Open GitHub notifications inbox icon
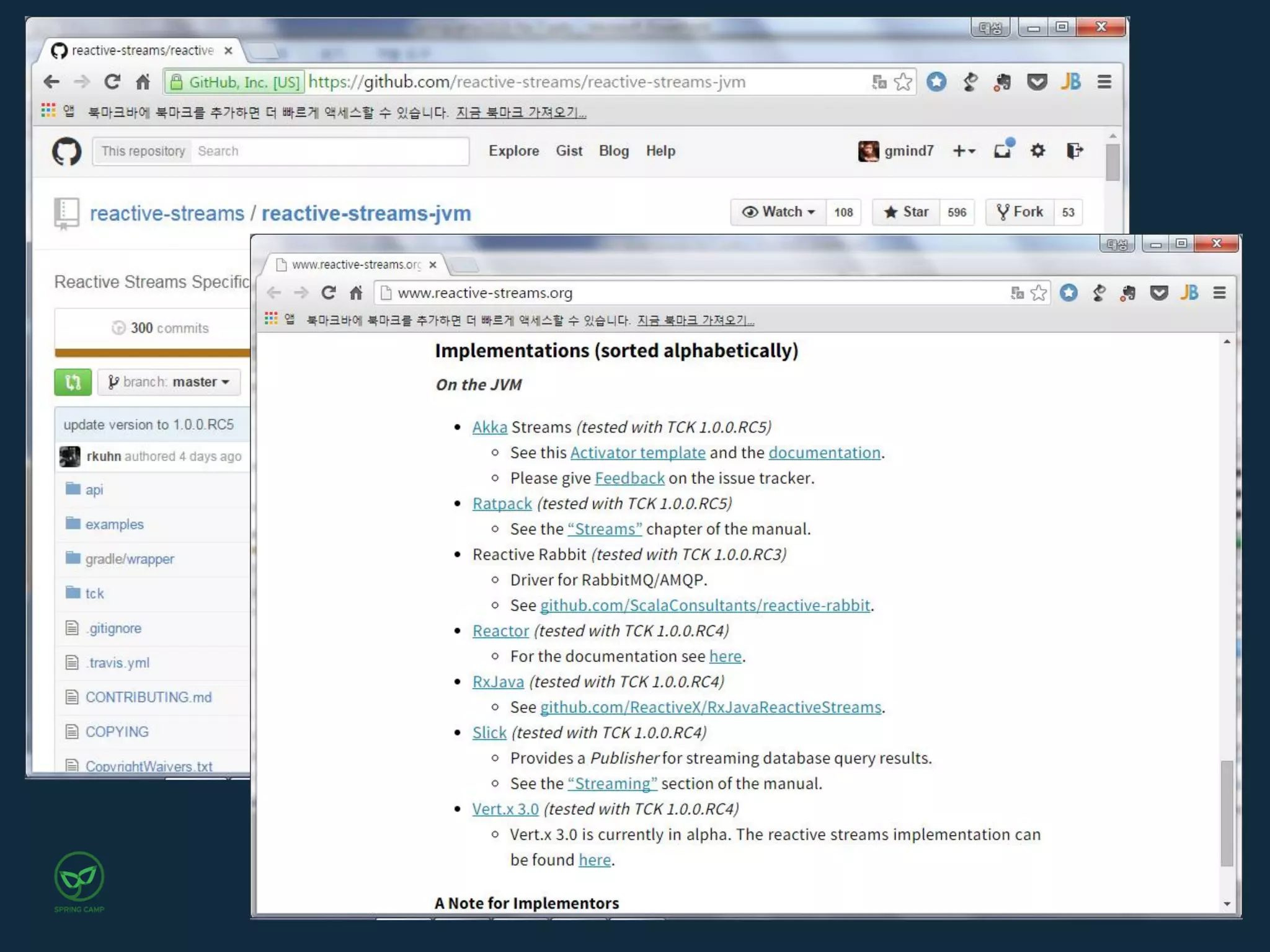Screen dimensions: 1270x952 [1003, 151]
